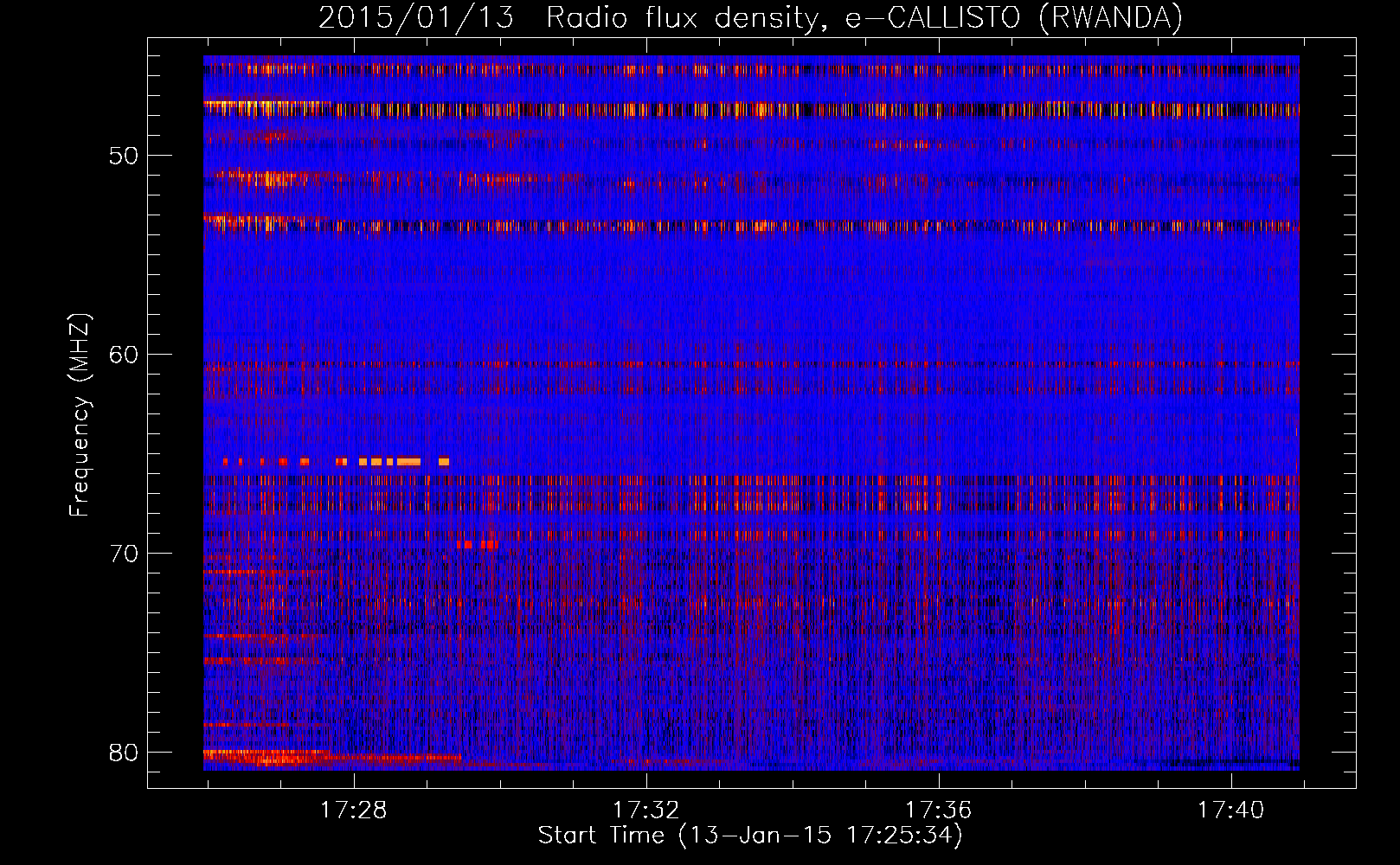This screenshot has width=1400, height=865.
Task: Click the 60 frequency tick label
Action: (124, 355)
